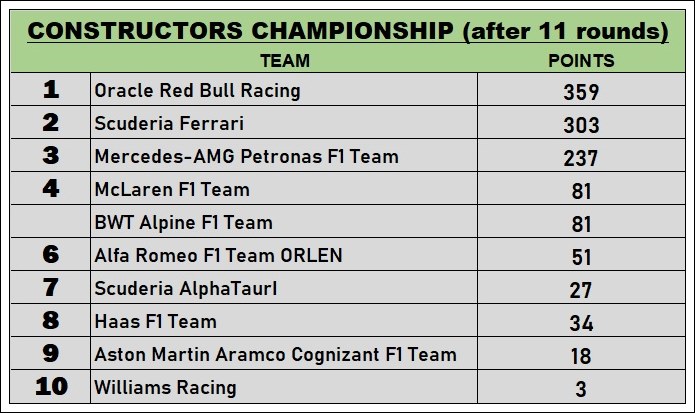Select the McLaren F1 Team row name
695x413 pixels.
[x=172, y=189]
